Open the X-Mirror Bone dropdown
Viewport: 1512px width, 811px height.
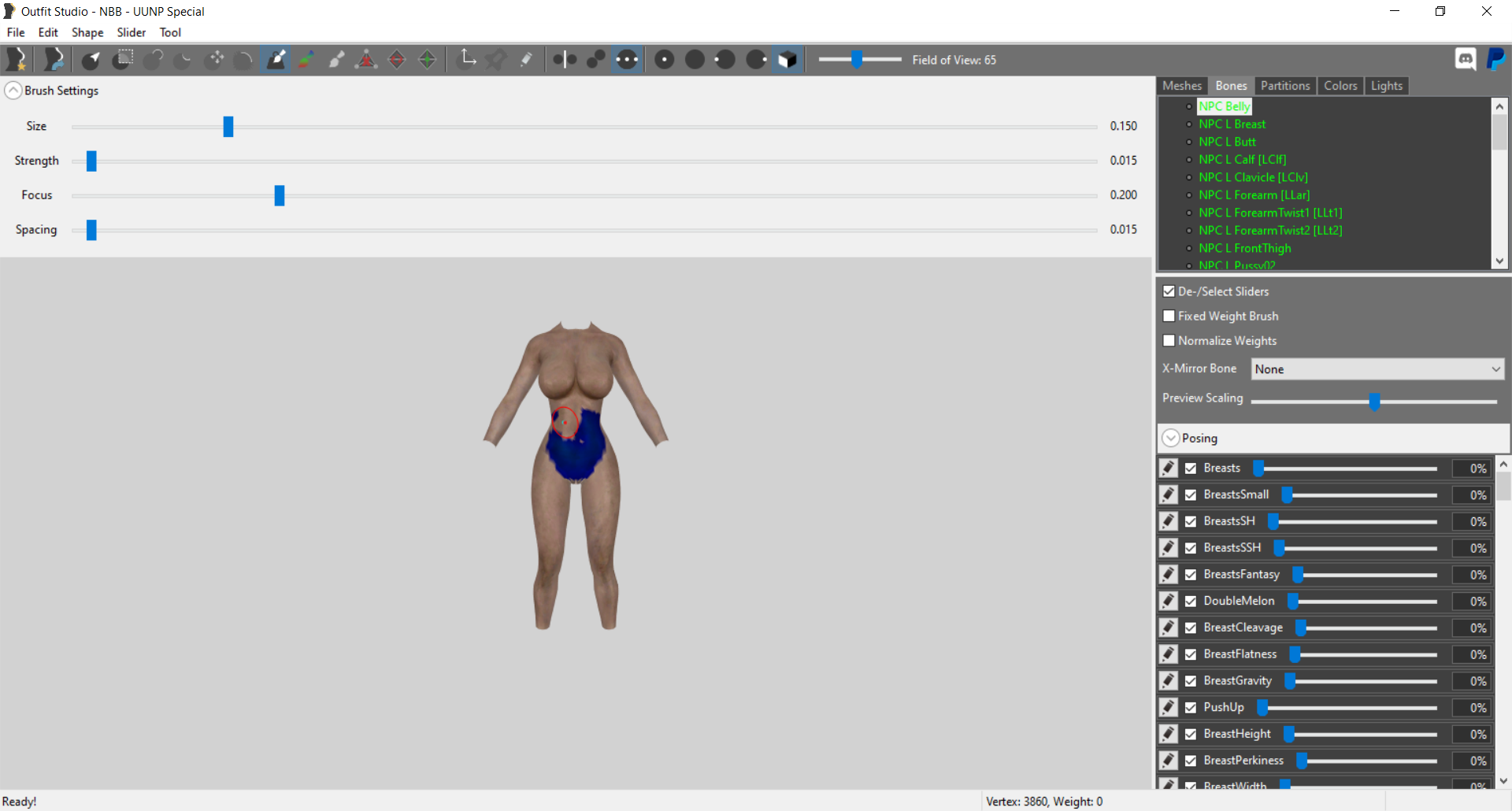(1377, 368)
